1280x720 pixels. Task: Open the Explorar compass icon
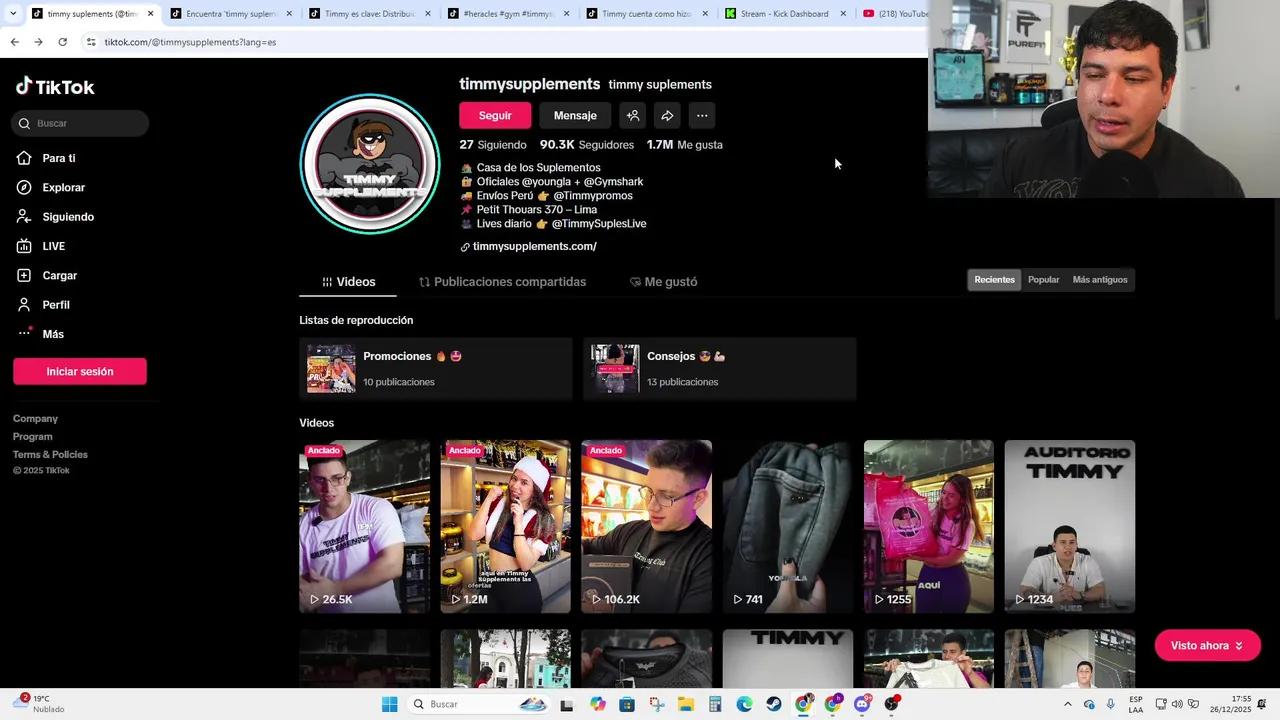point(26,187)
